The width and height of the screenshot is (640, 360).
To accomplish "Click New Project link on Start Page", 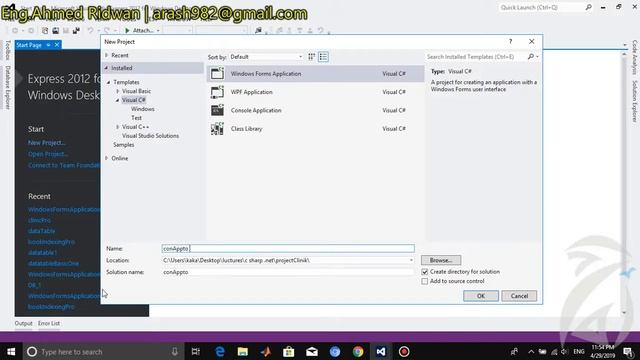I will click(47, 143).
